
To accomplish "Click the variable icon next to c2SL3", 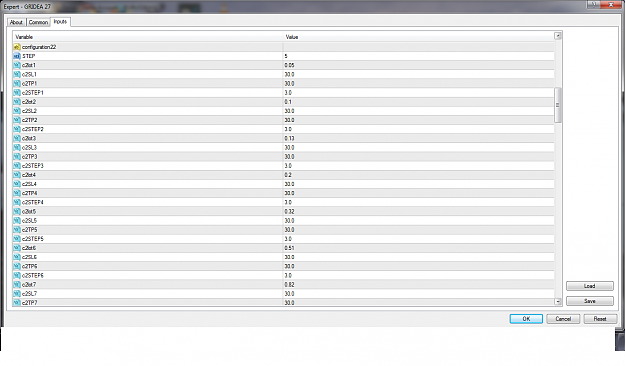I will tap(17, 148).
